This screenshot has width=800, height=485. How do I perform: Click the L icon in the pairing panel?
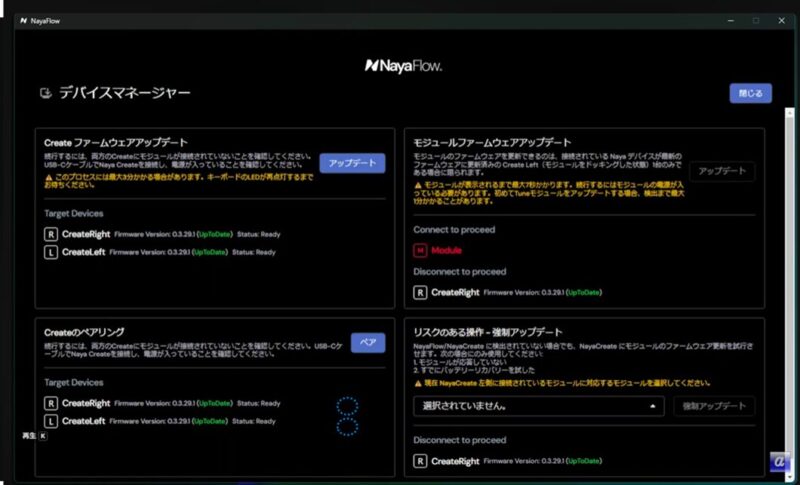click(50, 421)
